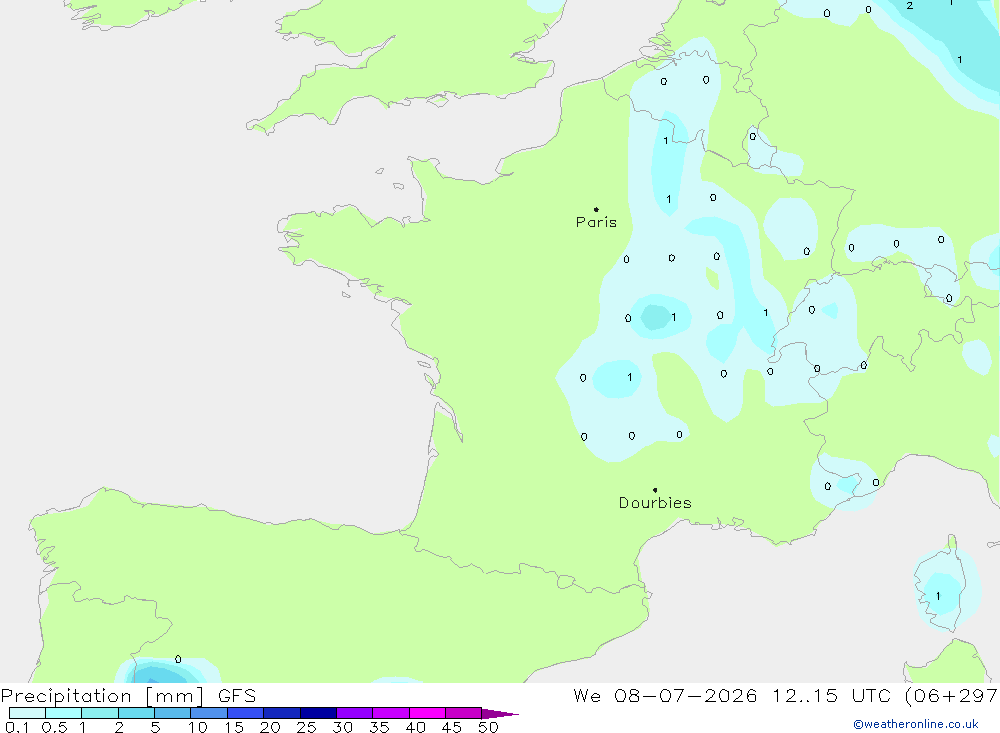Click the legend's arrow tip above 50

(500, 714)
